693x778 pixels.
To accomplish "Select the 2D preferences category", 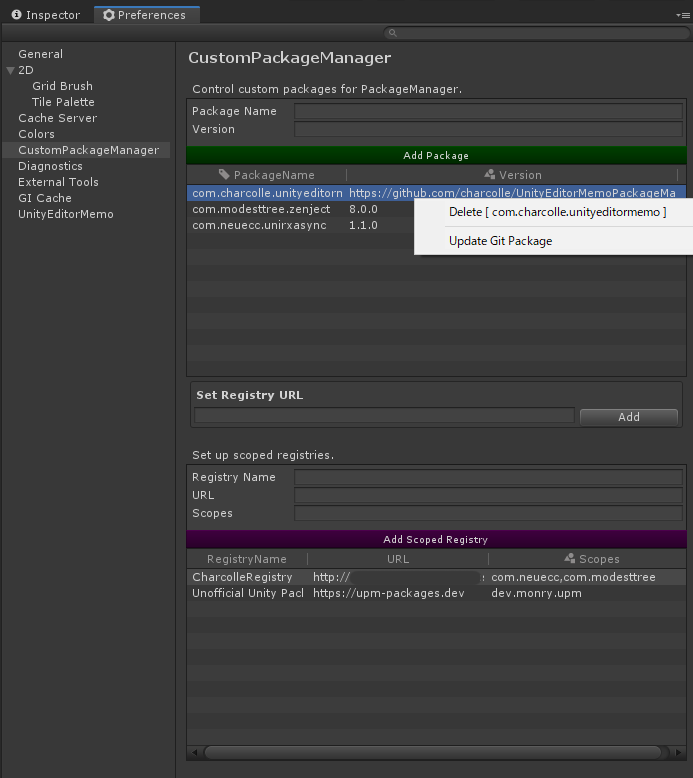I will [x=26, y=70].
